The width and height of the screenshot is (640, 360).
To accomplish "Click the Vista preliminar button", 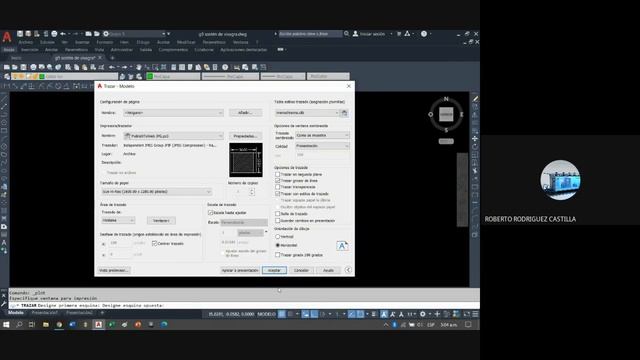I will (x=114, y=270).
